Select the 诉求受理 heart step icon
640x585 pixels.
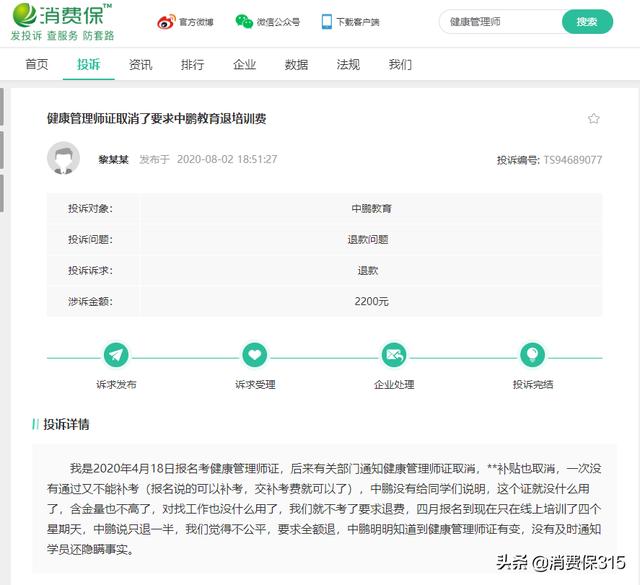coord(255,355)
